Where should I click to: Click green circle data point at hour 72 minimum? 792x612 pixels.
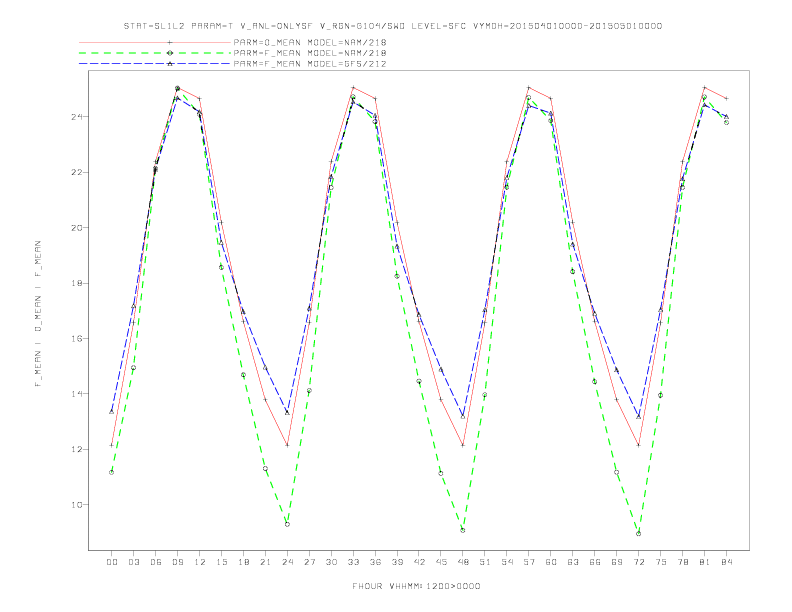click(638, 534)
